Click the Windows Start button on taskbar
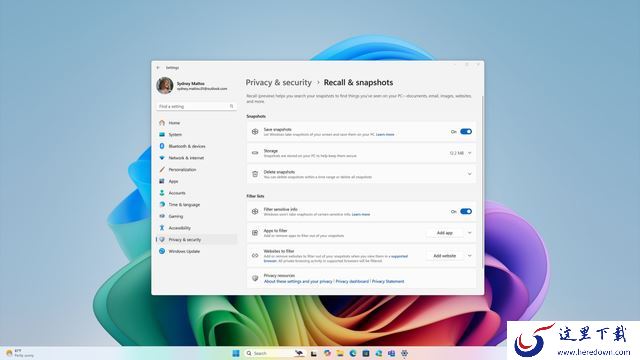Screen dimensions: 640x360 [x=236, y=353]
